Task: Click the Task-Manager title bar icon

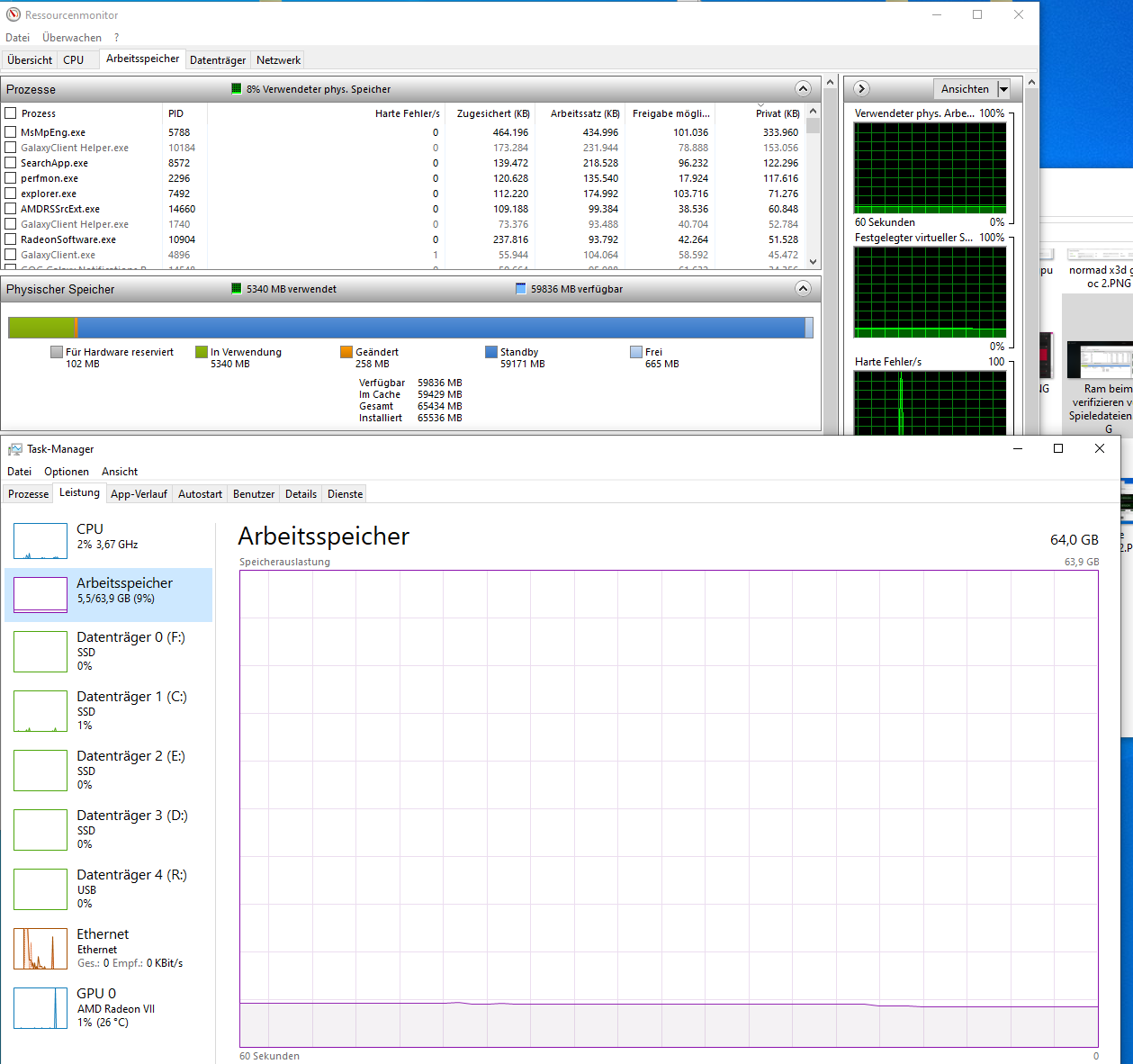Action: (x=14, y=448)
